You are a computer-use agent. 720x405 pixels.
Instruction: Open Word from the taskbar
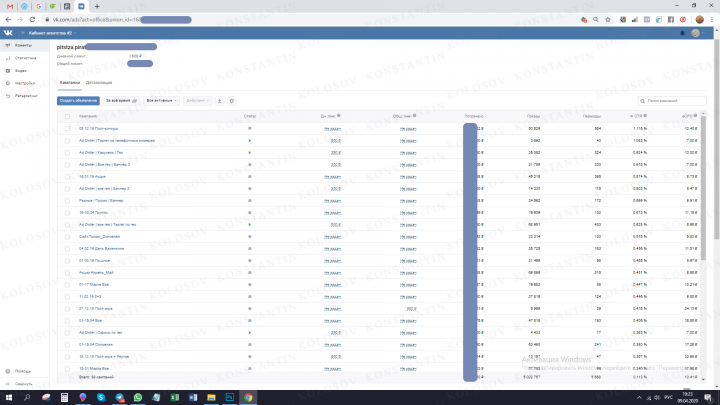pyautogui.click(x=193, y=397)
